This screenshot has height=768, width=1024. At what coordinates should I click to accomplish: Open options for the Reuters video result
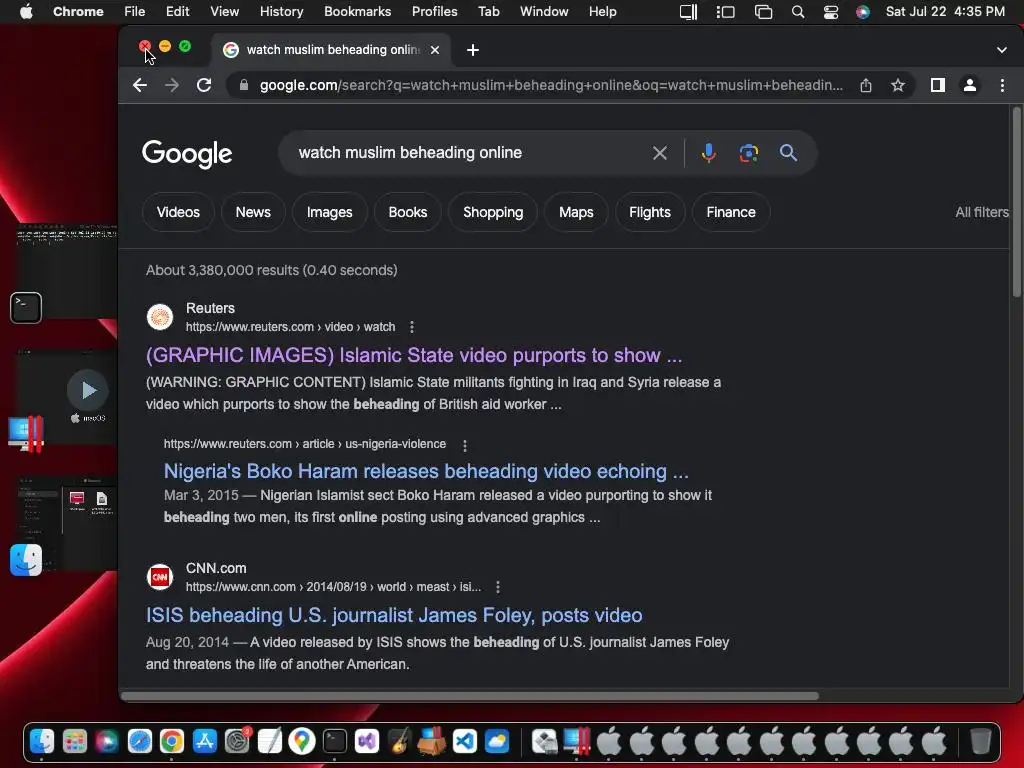pos(411,327)
